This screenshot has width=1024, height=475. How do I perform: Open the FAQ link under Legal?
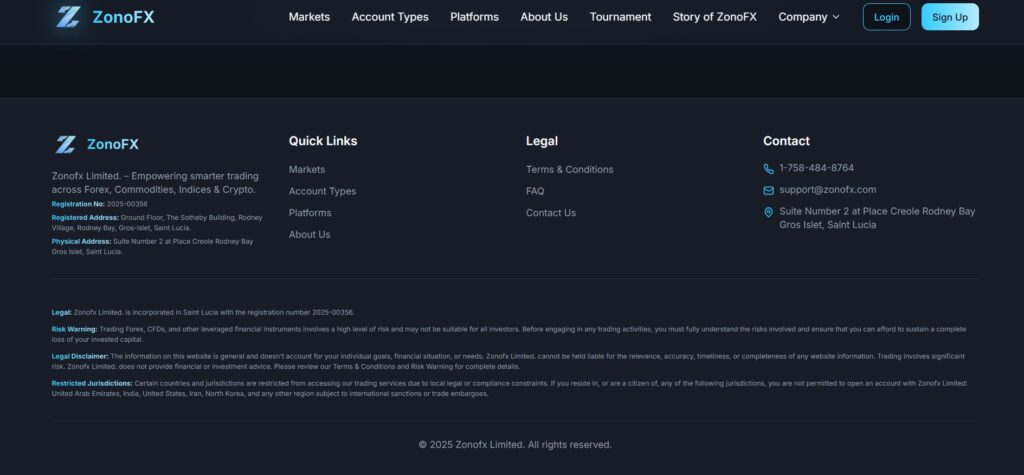[x=535, y=191]
